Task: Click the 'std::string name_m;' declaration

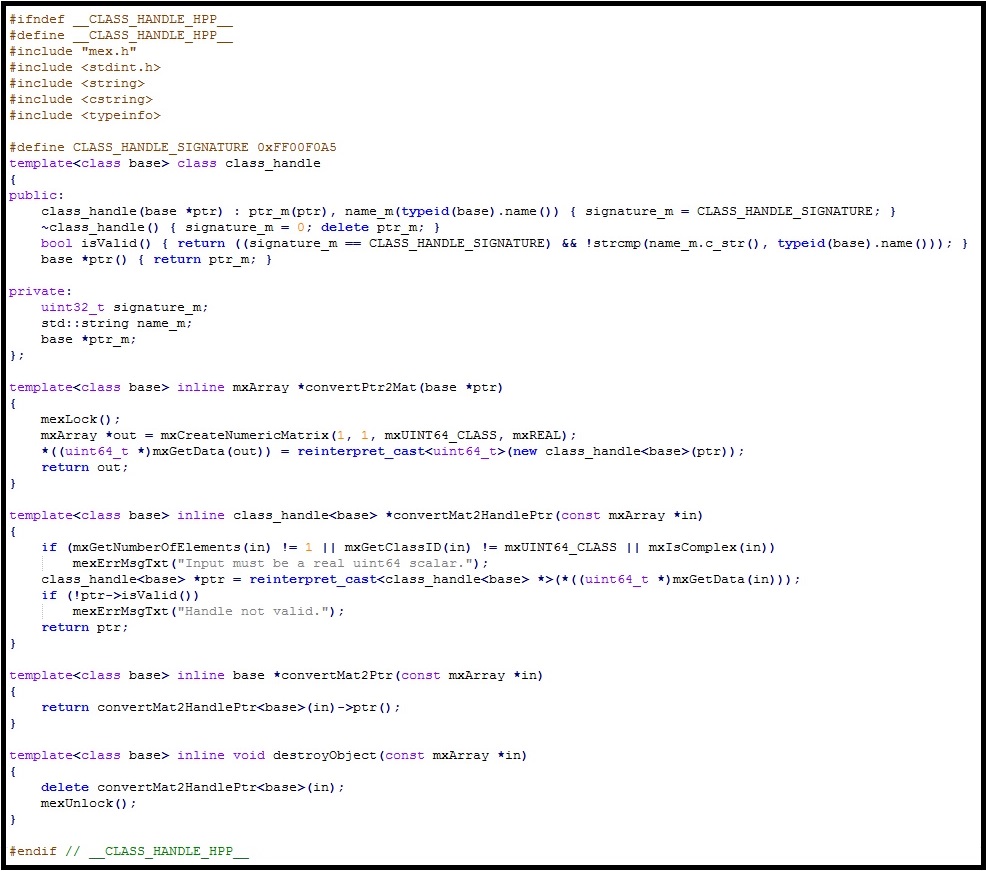Action: [x=117, y=323]
